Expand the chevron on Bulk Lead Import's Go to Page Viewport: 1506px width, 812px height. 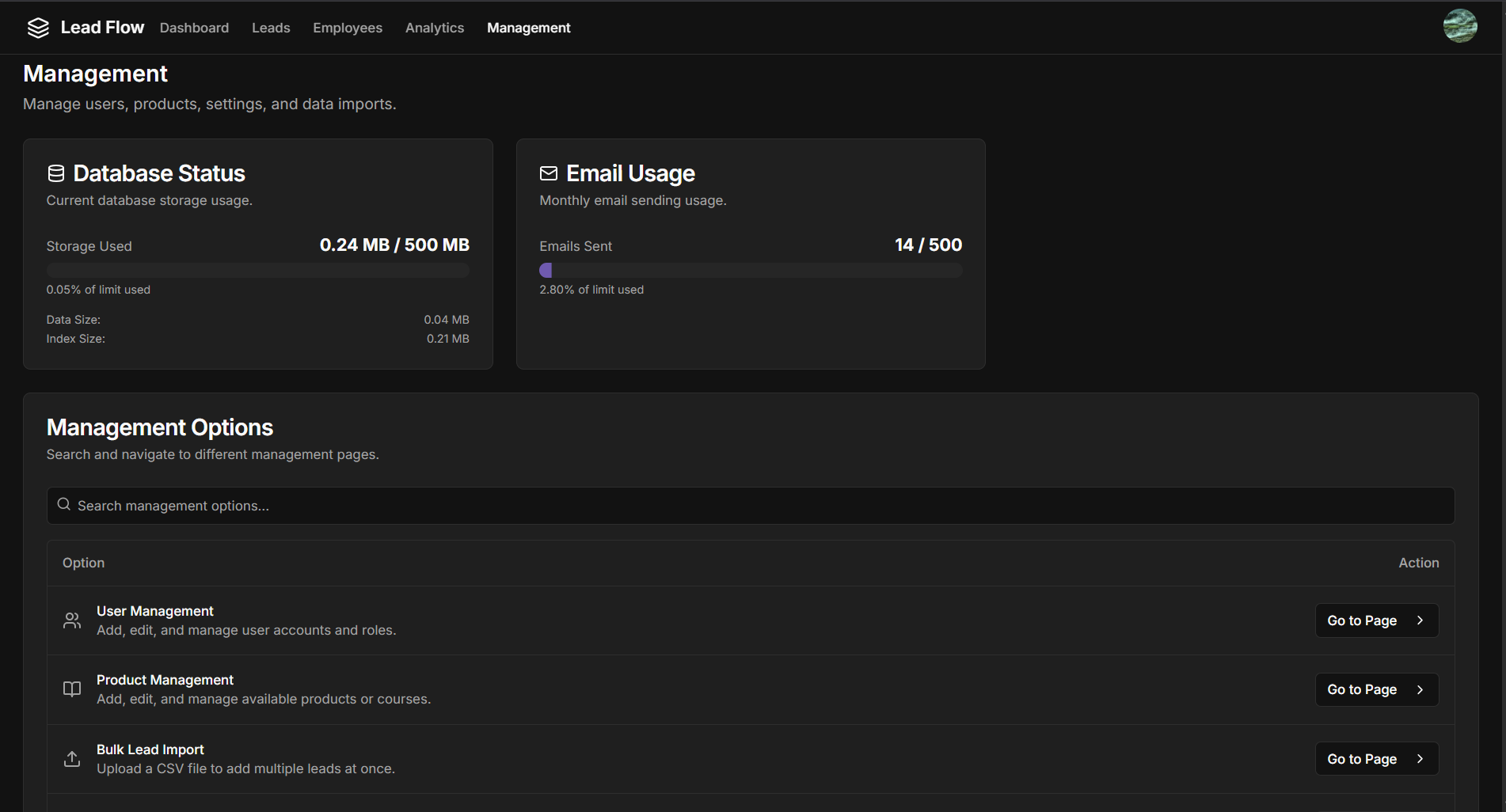tap(1418, 758)
